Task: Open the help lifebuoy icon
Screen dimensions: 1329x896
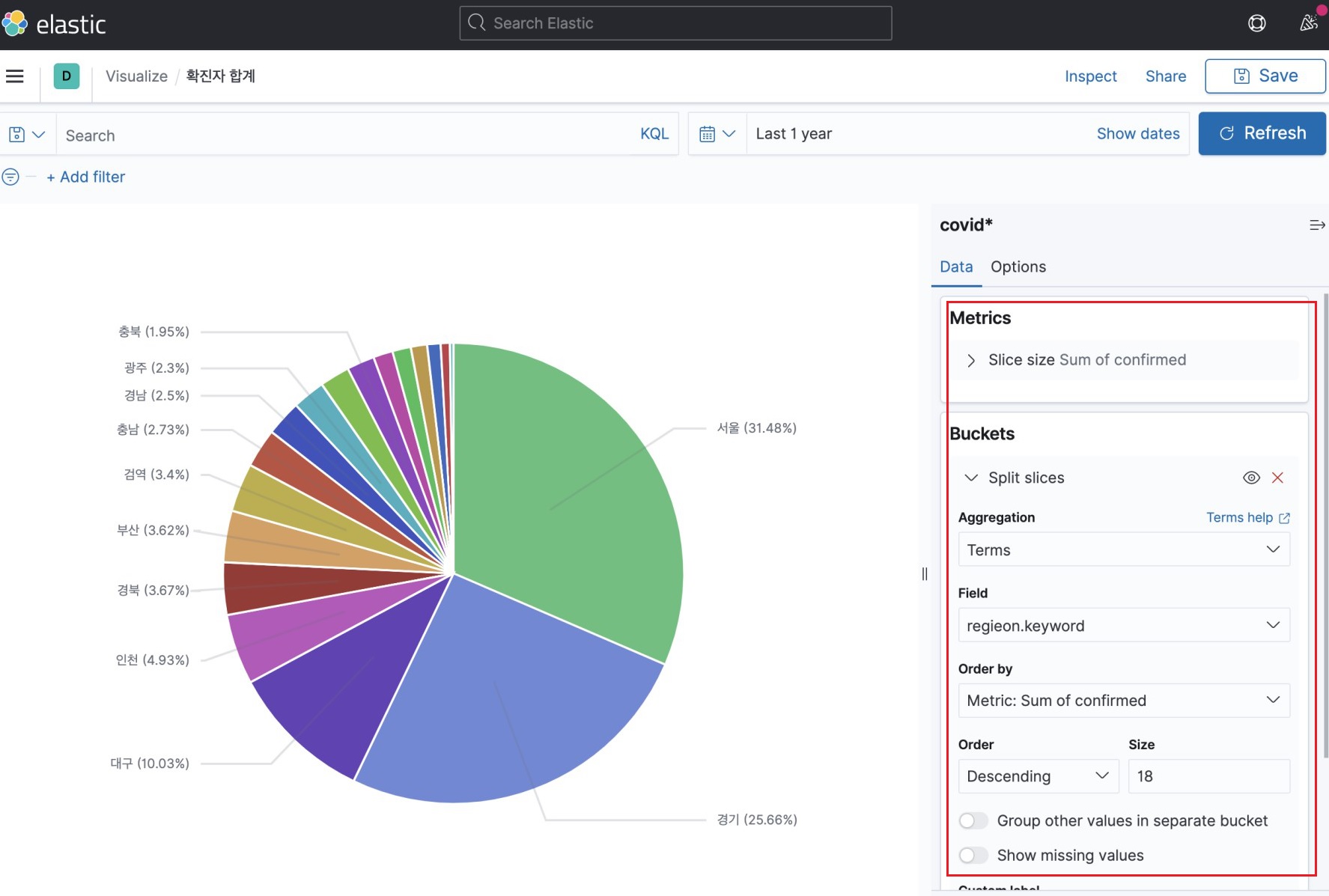Action: pyautogui.click(x=1257, y=23)
